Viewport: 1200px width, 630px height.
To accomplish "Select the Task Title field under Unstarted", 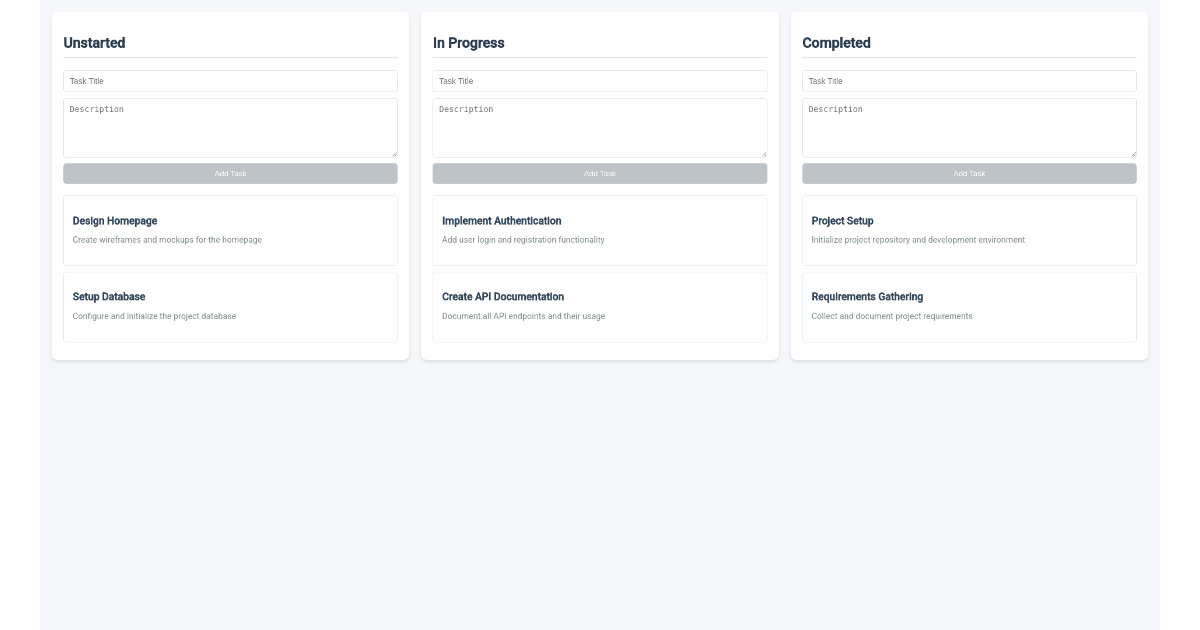I will tap(230, 81).
